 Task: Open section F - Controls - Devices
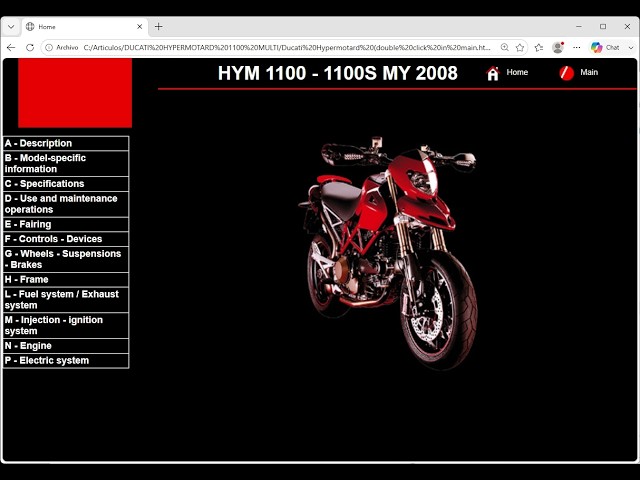[66, 239]
